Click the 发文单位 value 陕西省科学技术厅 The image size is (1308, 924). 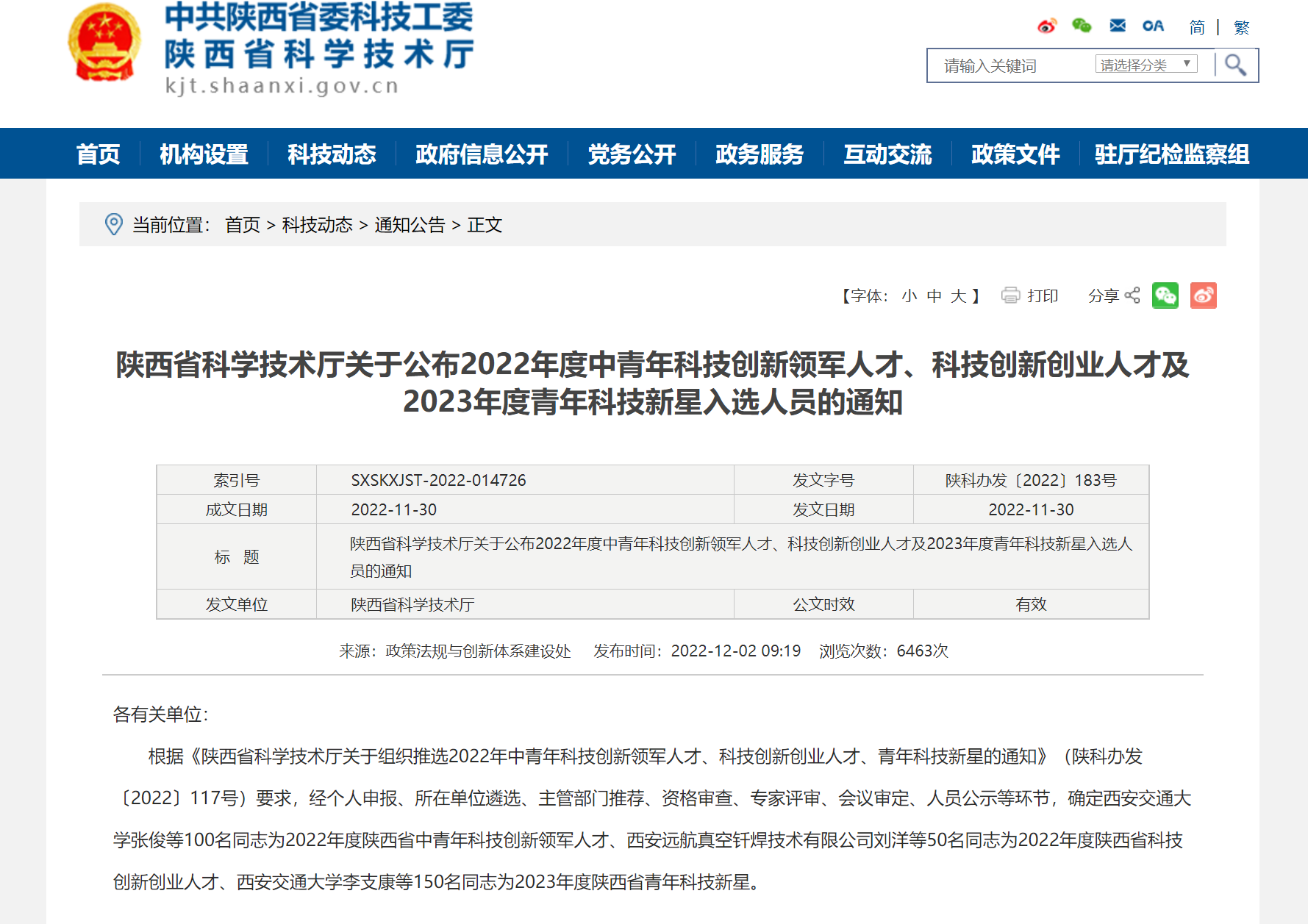(x=412, y=604)
